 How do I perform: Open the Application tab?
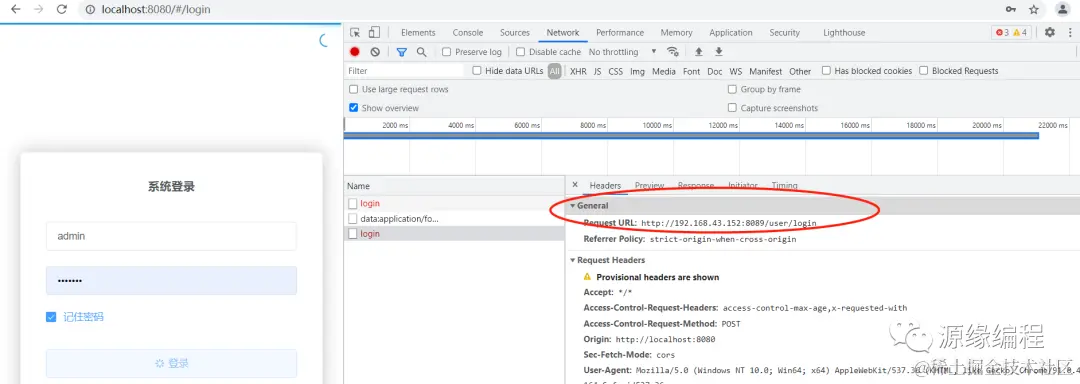point(731,32)
